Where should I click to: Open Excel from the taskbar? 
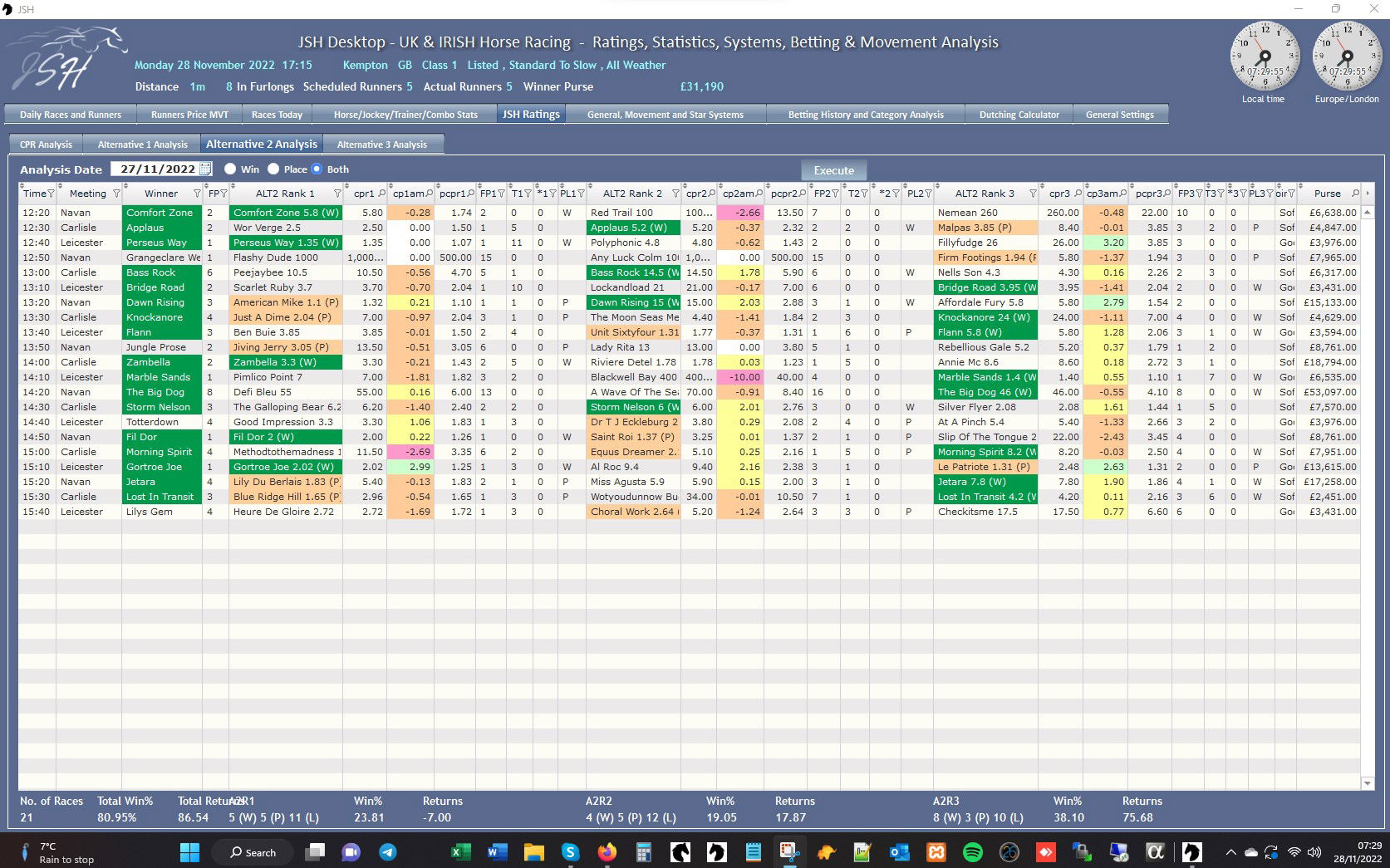(x=460, y=851)
